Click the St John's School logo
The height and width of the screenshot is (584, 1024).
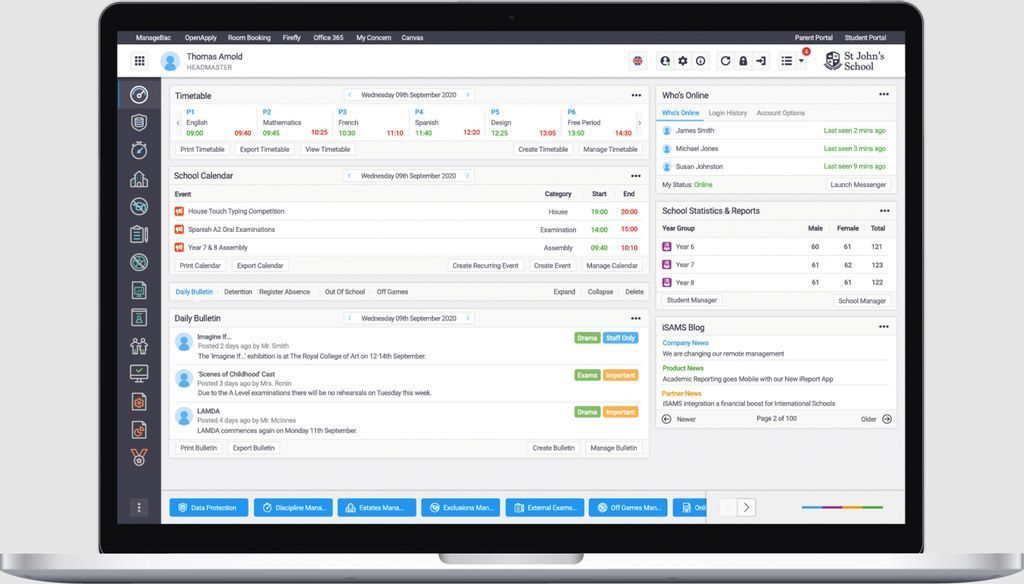click(854, 61)
